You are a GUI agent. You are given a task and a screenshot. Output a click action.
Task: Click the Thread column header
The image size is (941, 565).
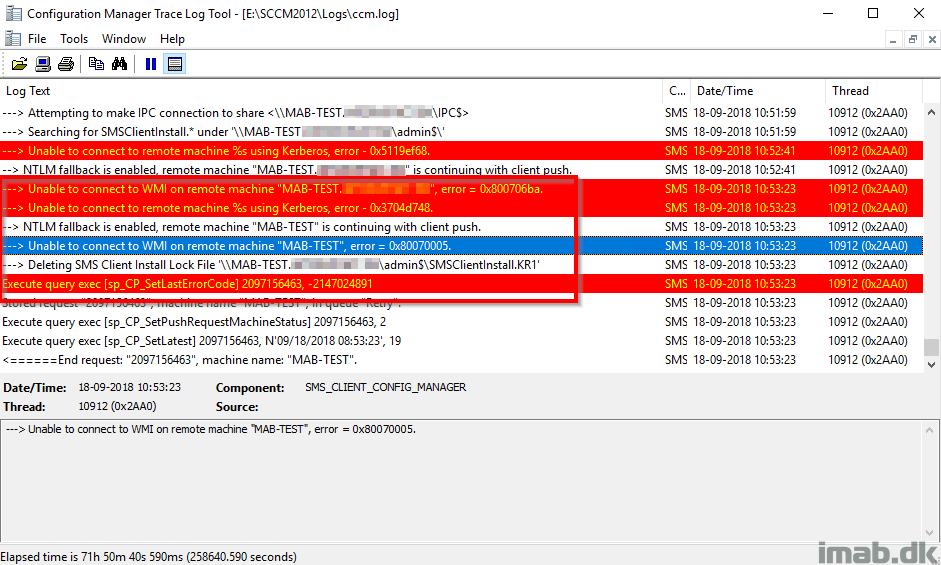870,90
